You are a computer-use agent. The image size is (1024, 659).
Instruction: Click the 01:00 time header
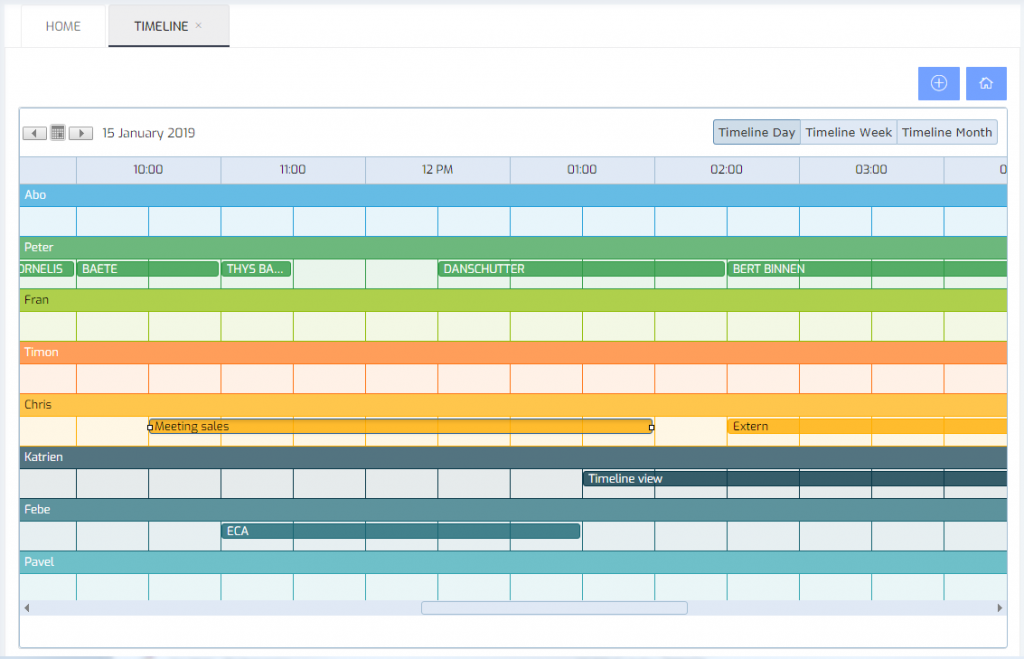click(582, 170)
